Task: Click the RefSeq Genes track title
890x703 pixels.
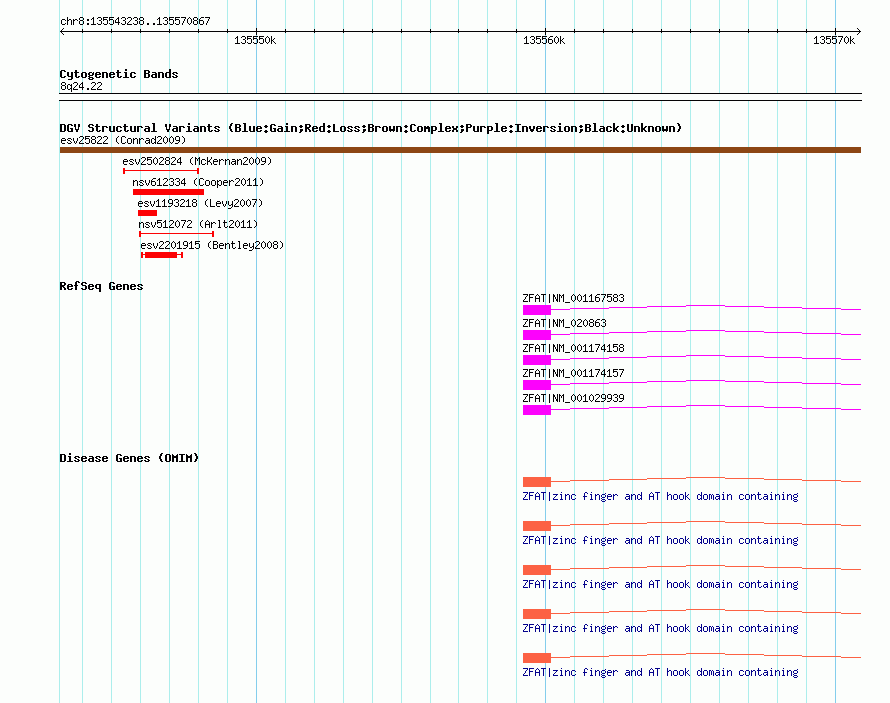Action: (x=101, y=286)
